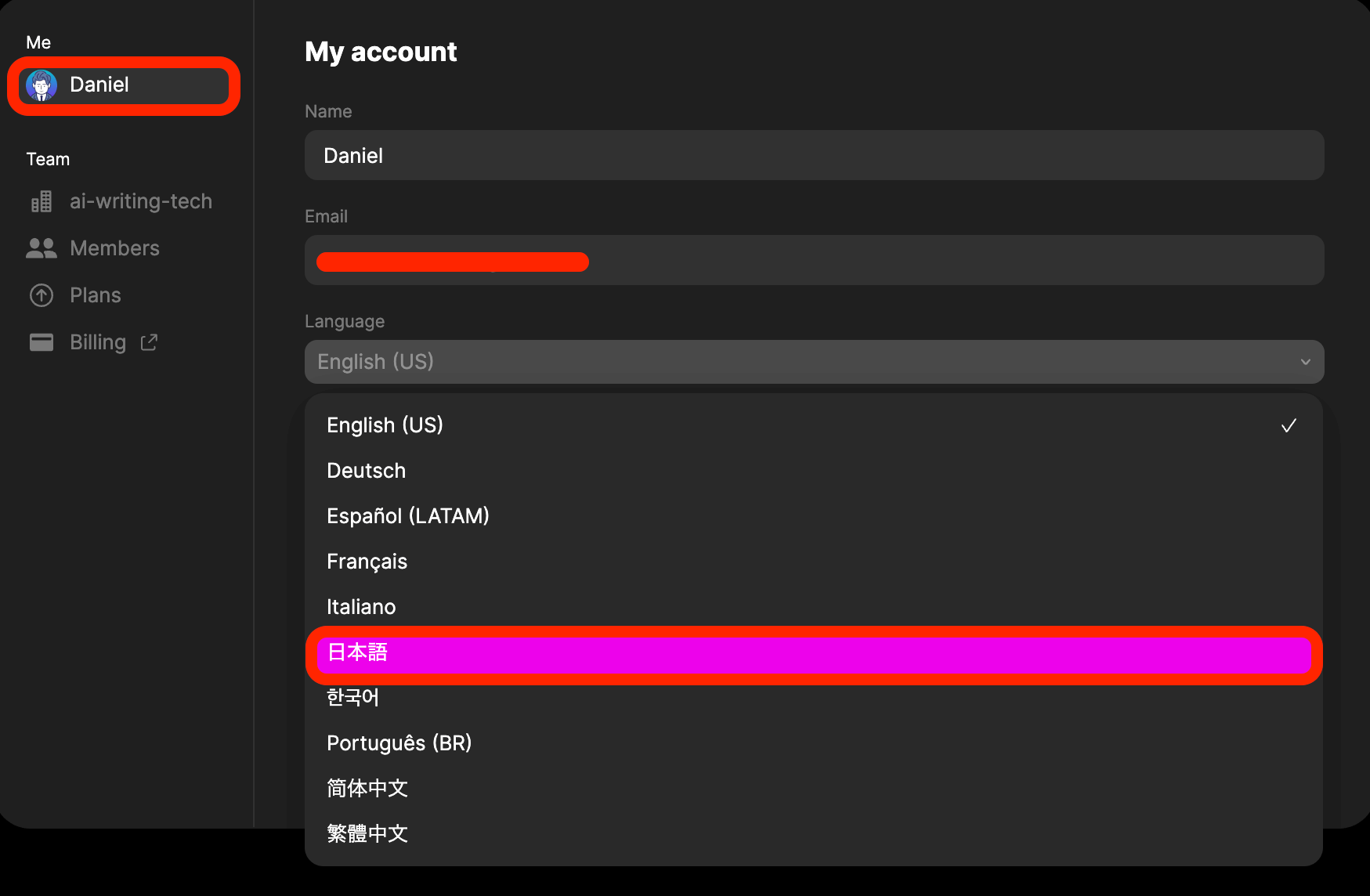1370x896 pixels.
Task: Choose Español (LATAM) language option
Action: (x=408, y=516)
